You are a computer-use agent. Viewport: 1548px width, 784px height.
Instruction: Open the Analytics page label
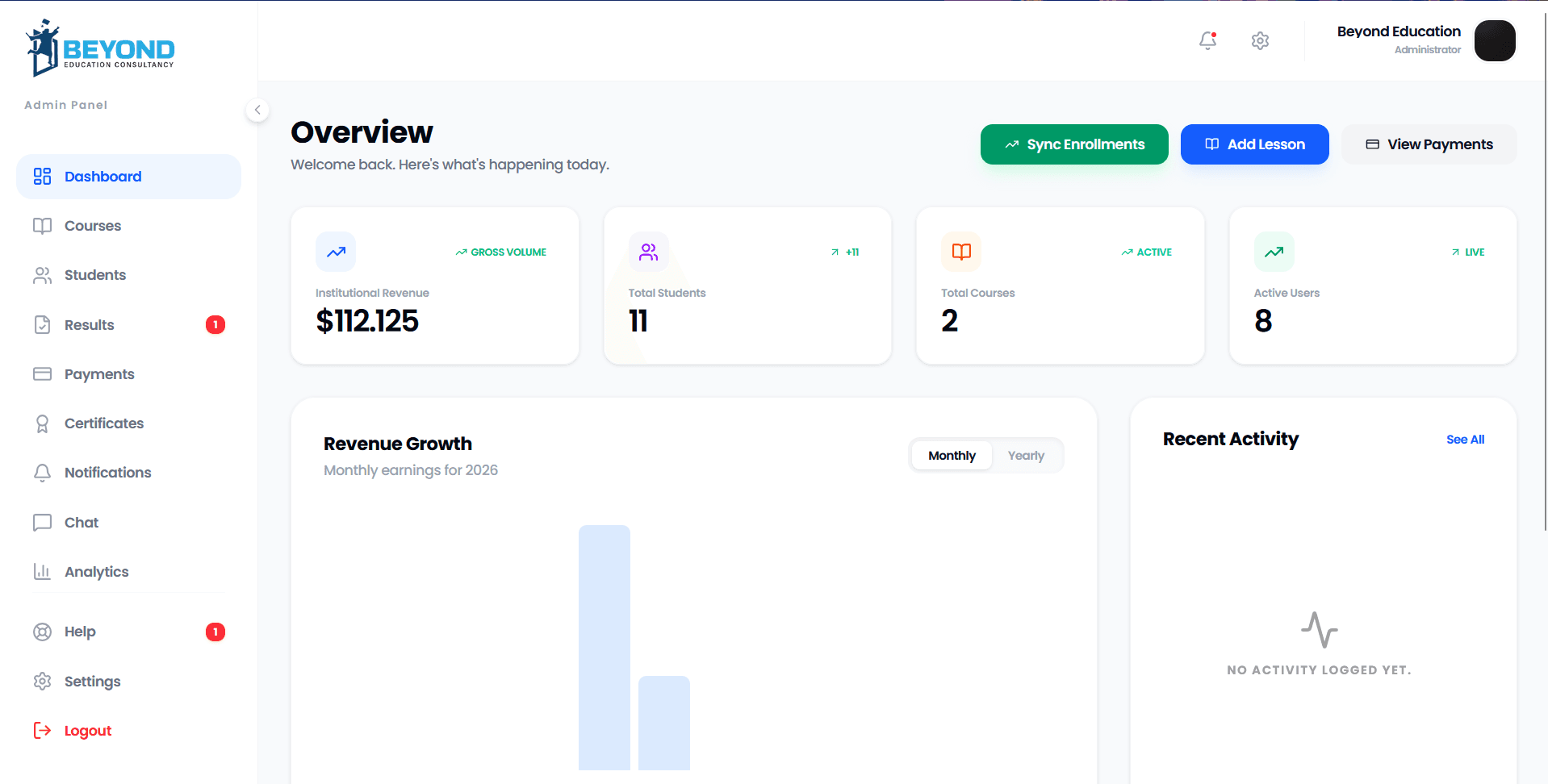[x=97, y=572]
